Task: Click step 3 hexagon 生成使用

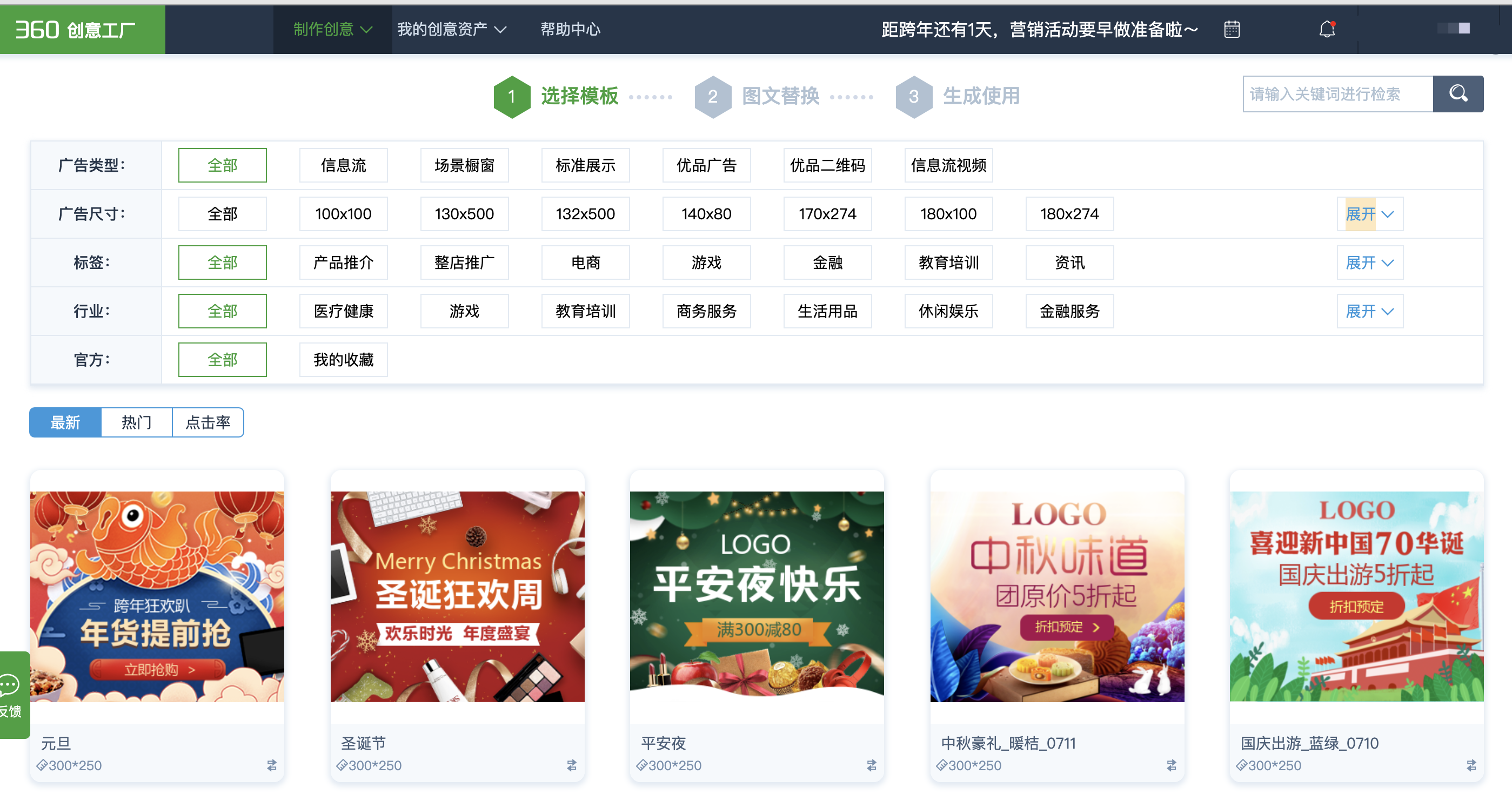Action: [x=914, y=97]
